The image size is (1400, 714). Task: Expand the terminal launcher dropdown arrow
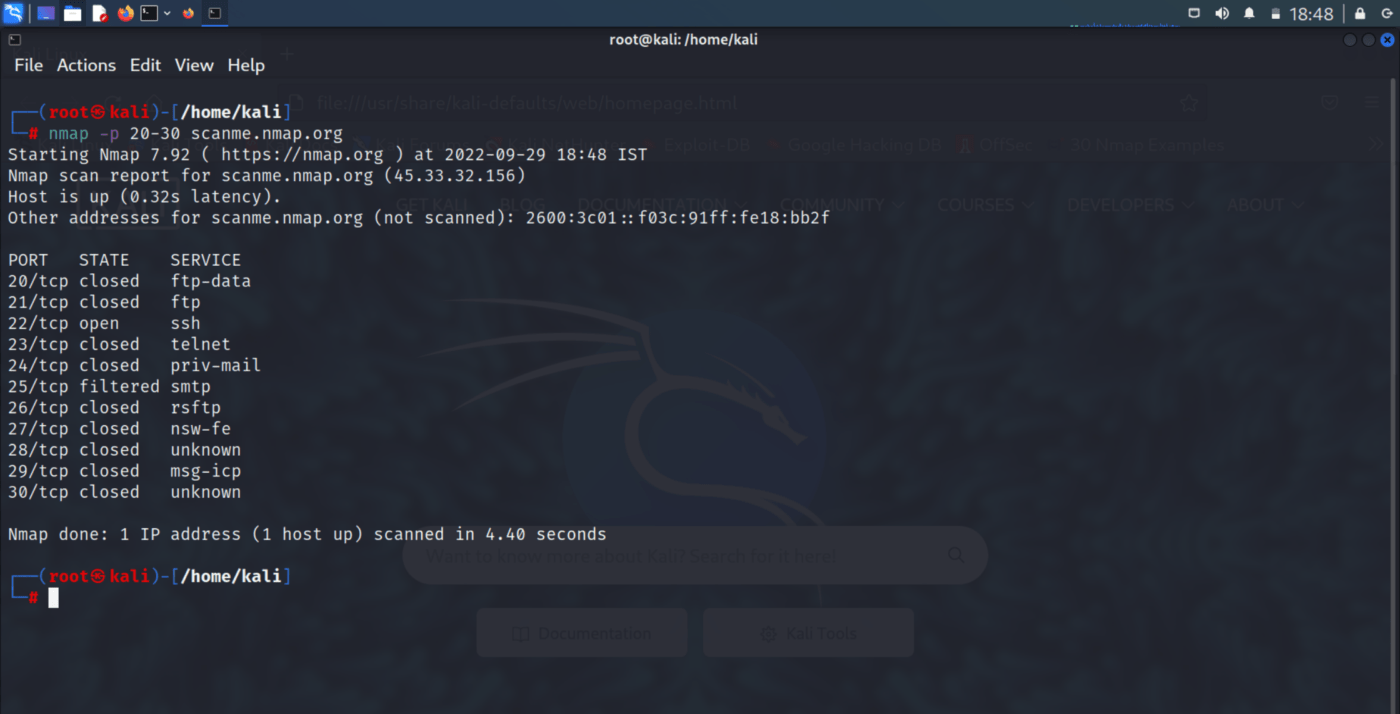167,13
